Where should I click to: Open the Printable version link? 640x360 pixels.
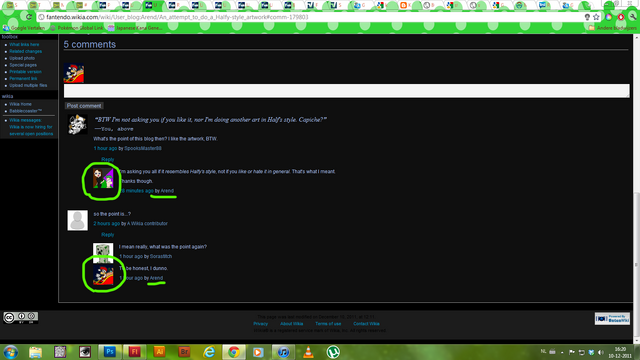tap(25, 72)
